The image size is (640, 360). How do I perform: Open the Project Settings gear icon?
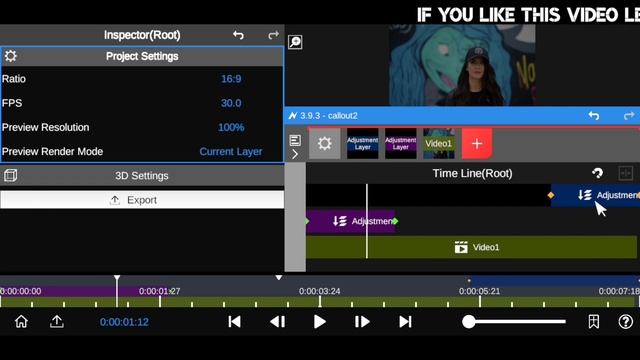click(11, 56)
